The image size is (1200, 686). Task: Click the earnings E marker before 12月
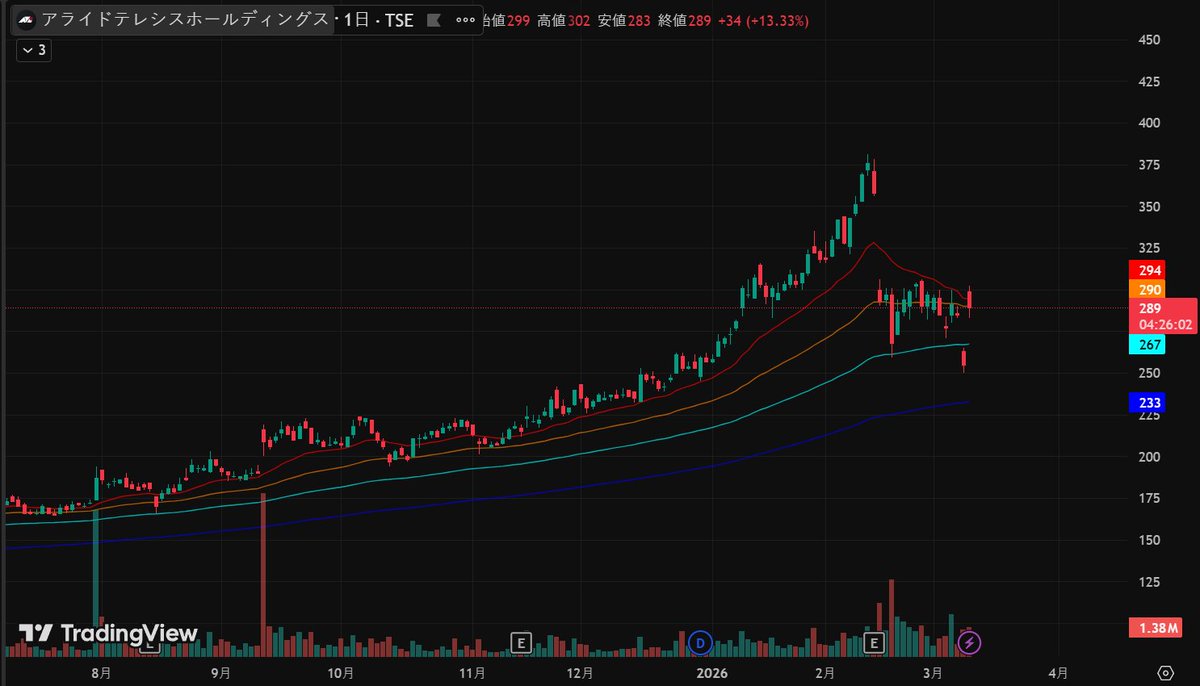520,642
